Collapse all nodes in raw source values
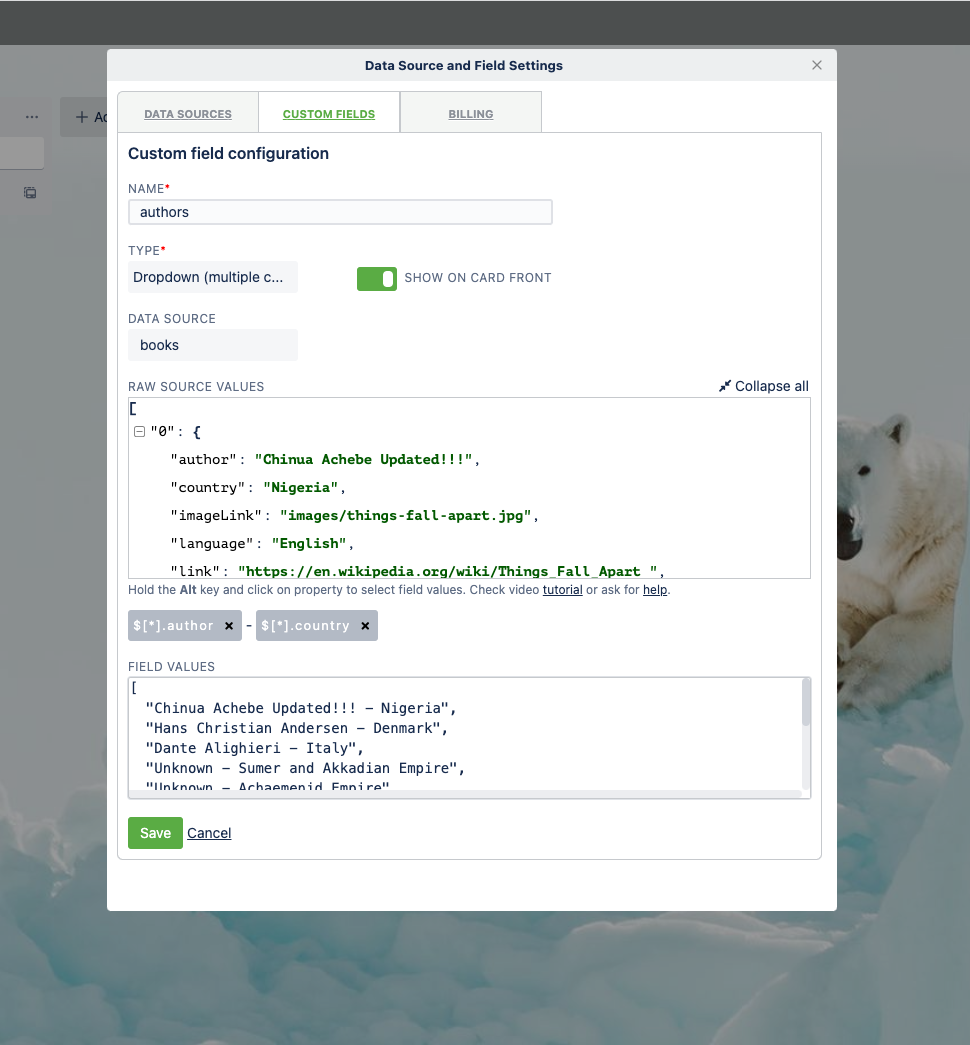 click(763, 386)
